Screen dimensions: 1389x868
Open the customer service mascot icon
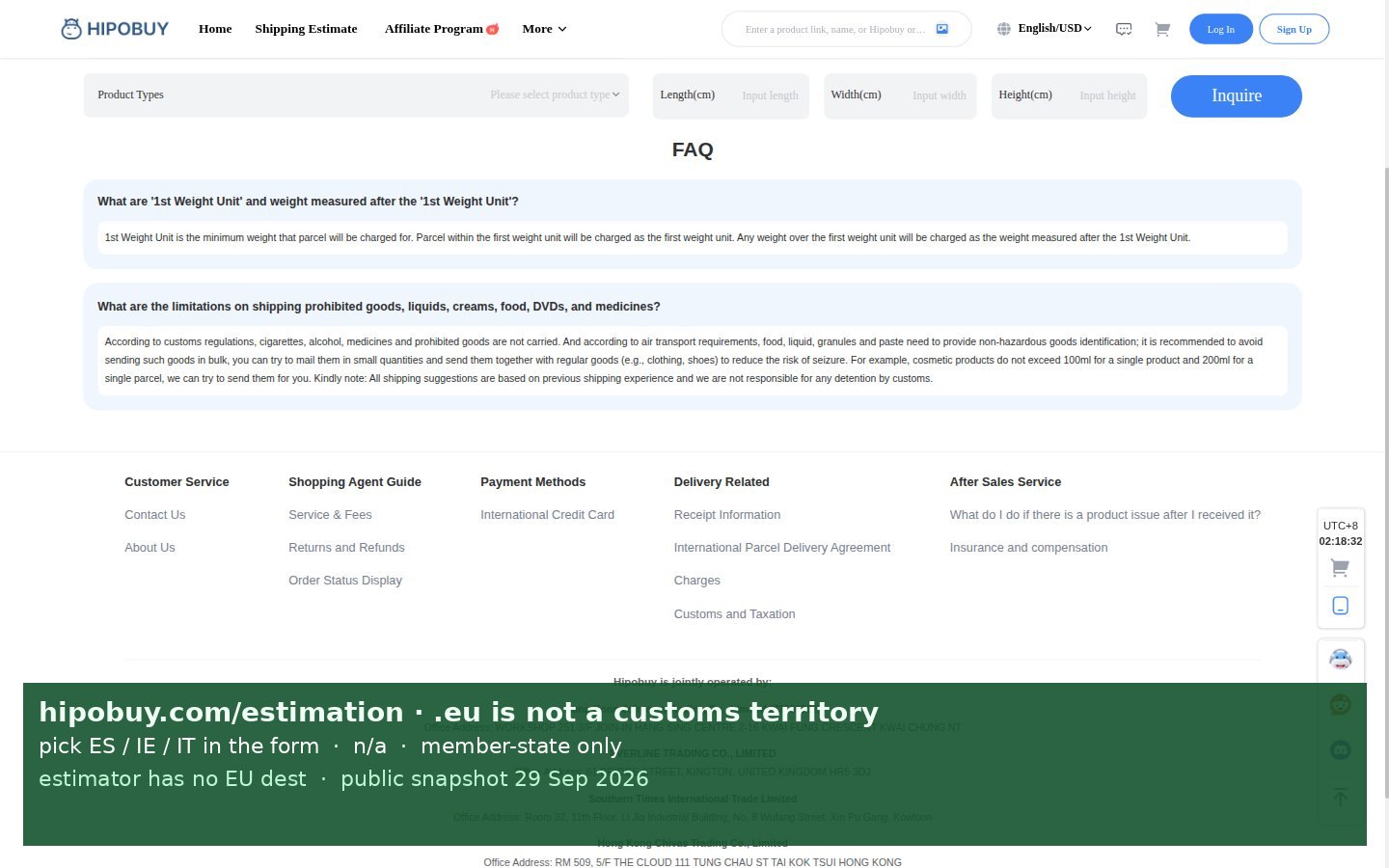[1340, 660]
